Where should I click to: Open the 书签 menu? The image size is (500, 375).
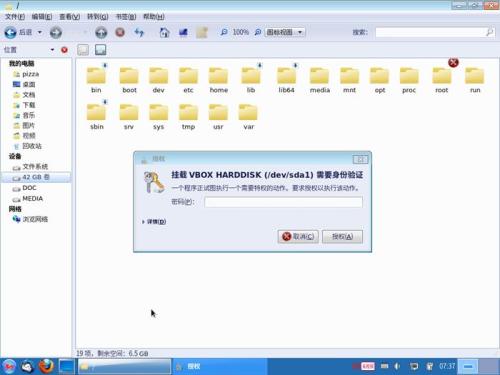click(125, 17)
